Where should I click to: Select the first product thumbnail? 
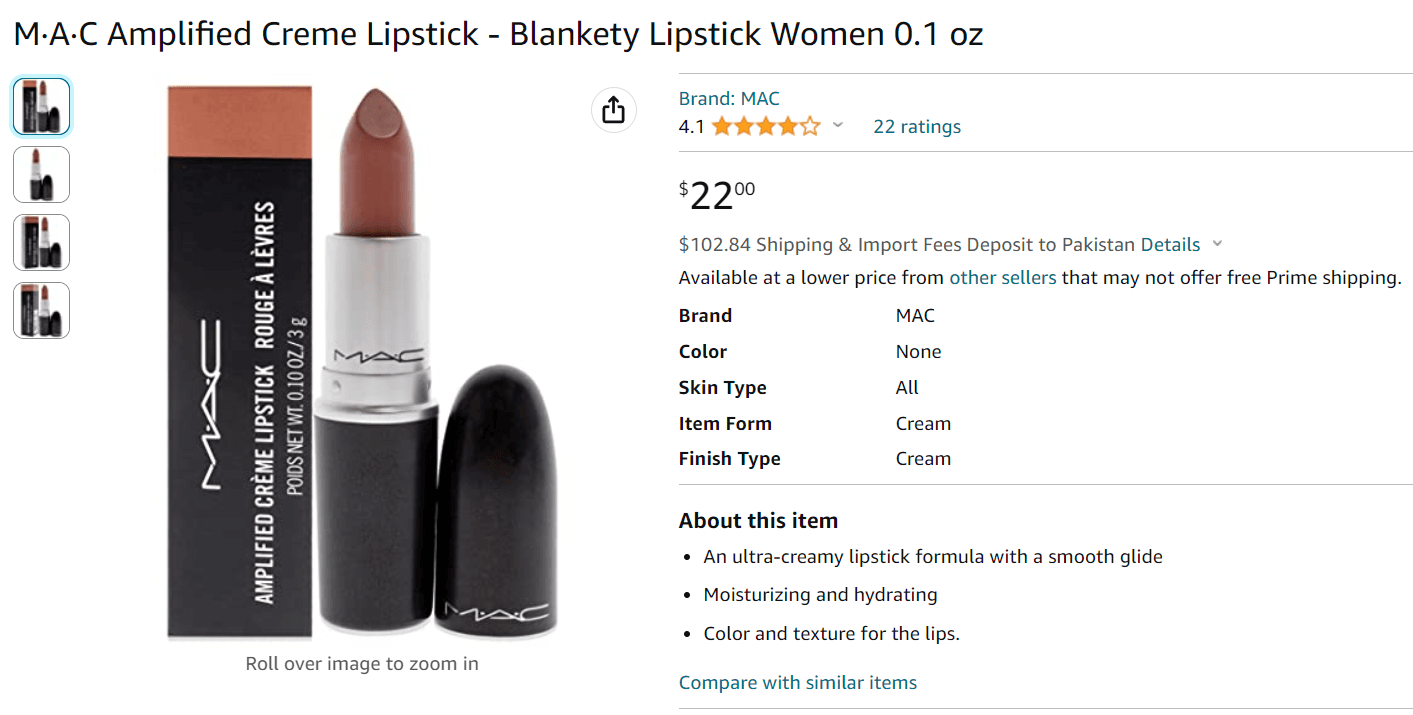click(42, 106)
